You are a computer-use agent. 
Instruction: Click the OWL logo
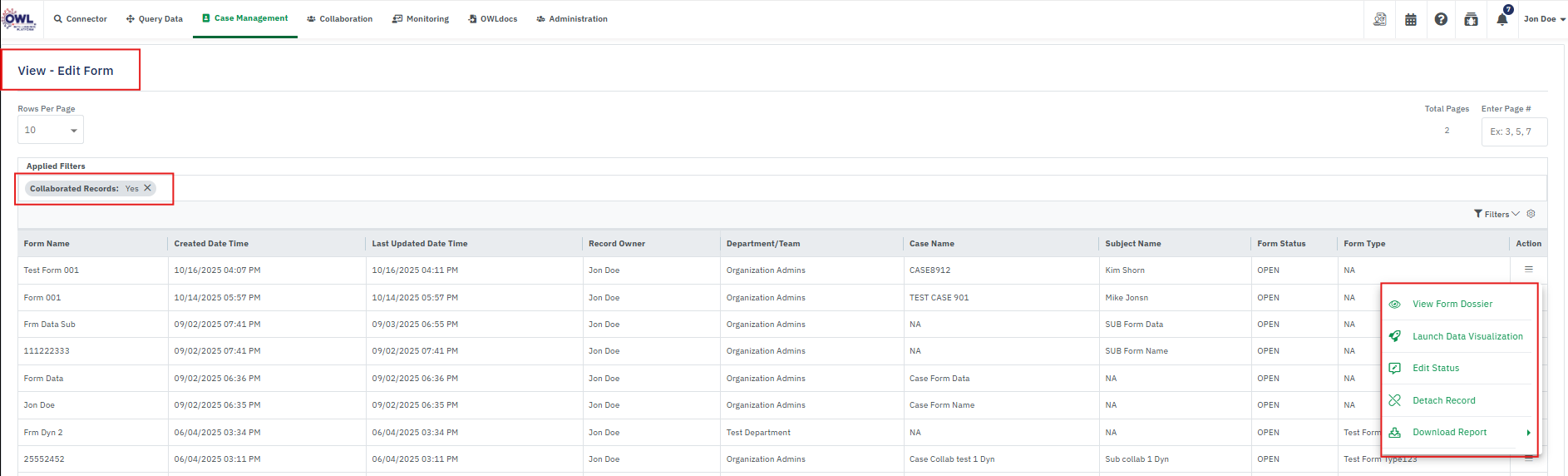[19, 19]
